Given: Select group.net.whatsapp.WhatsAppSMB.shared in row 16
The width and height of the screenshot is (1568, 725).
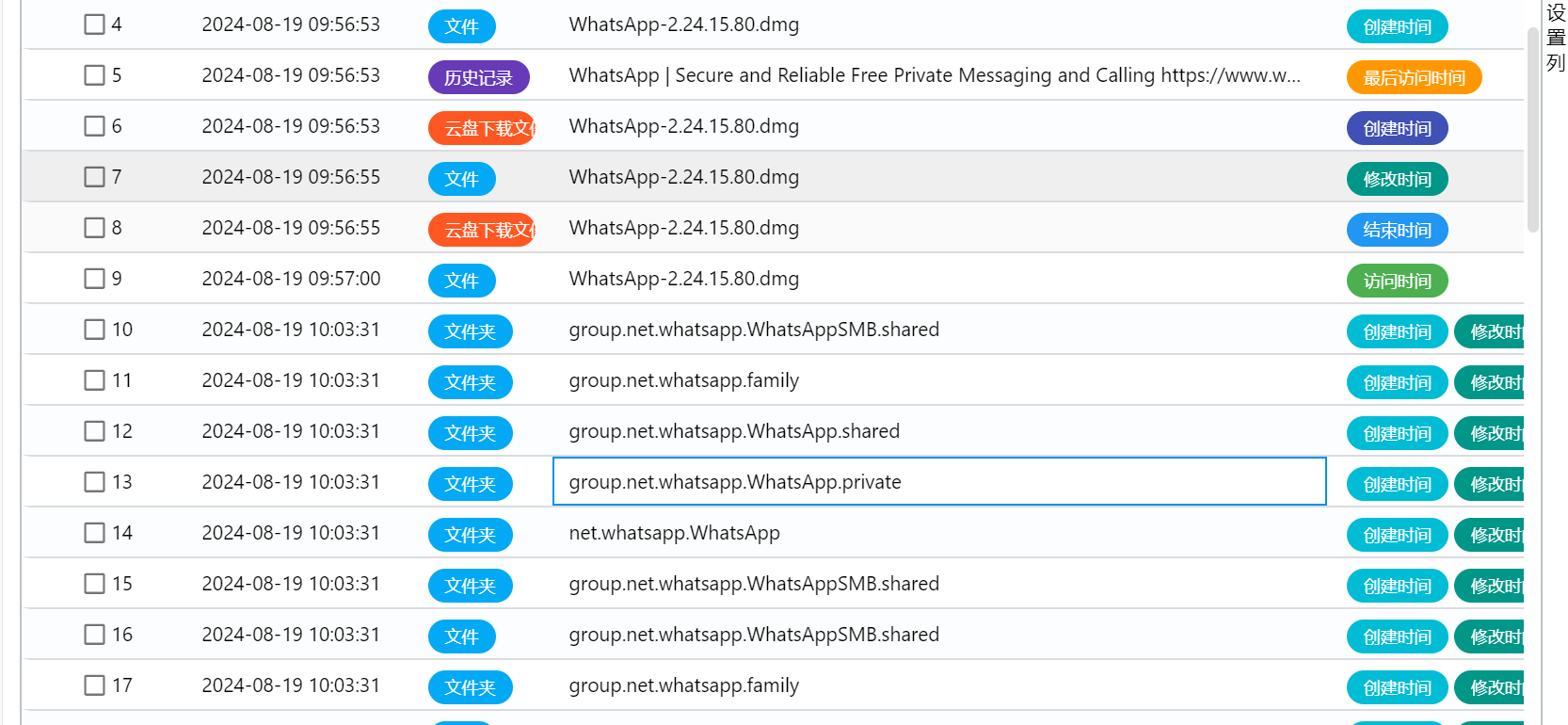Looking at the screenshot, I should [754, 635].
